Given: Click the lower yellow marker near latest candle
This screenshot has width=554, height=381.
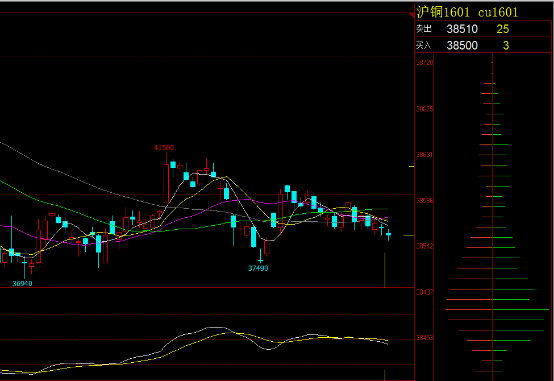Looking at the screenshot, I should tap(408, 235).
